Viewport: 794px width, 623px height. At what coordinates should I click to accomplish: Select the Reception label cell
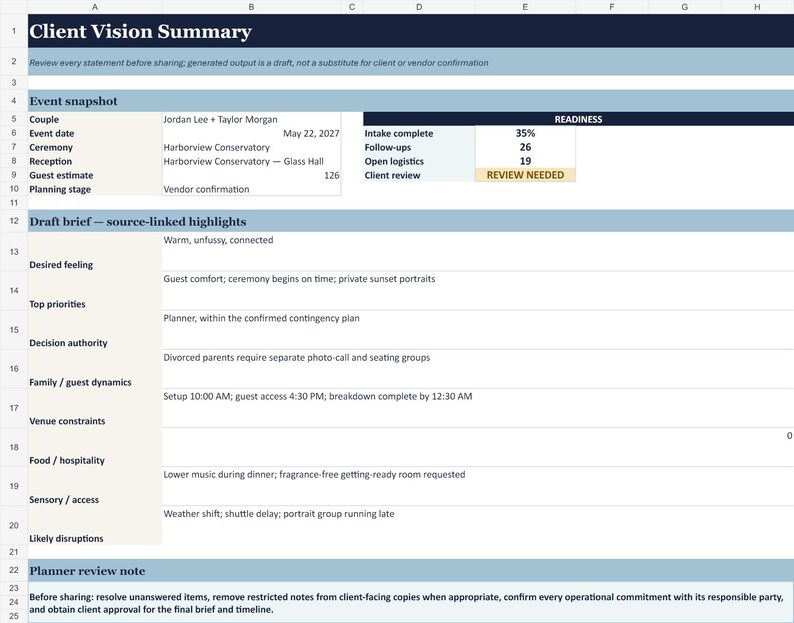[x=95, y=161]
